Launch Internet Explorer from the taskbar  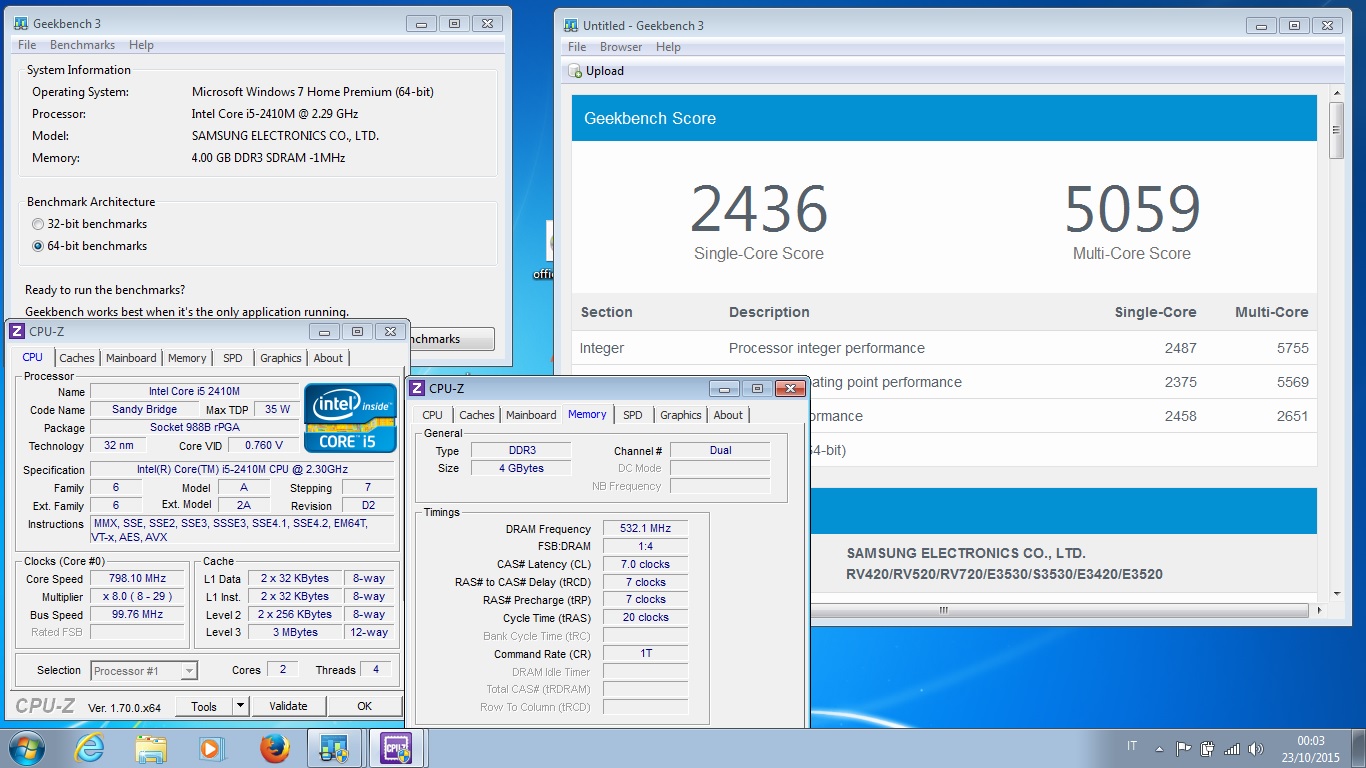pyautogui.click(x=89, y=748)
